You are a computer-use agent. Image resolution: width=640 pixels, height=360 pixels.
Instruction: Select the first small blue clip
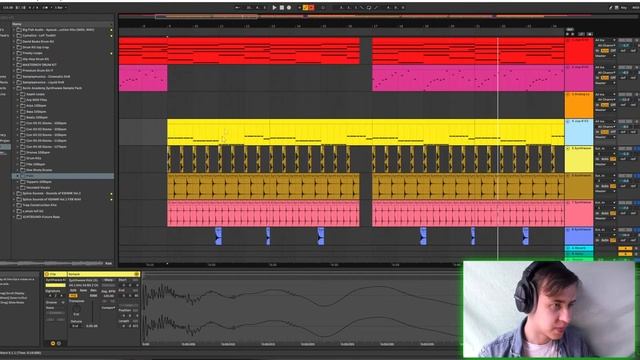[x=218, y=236]
